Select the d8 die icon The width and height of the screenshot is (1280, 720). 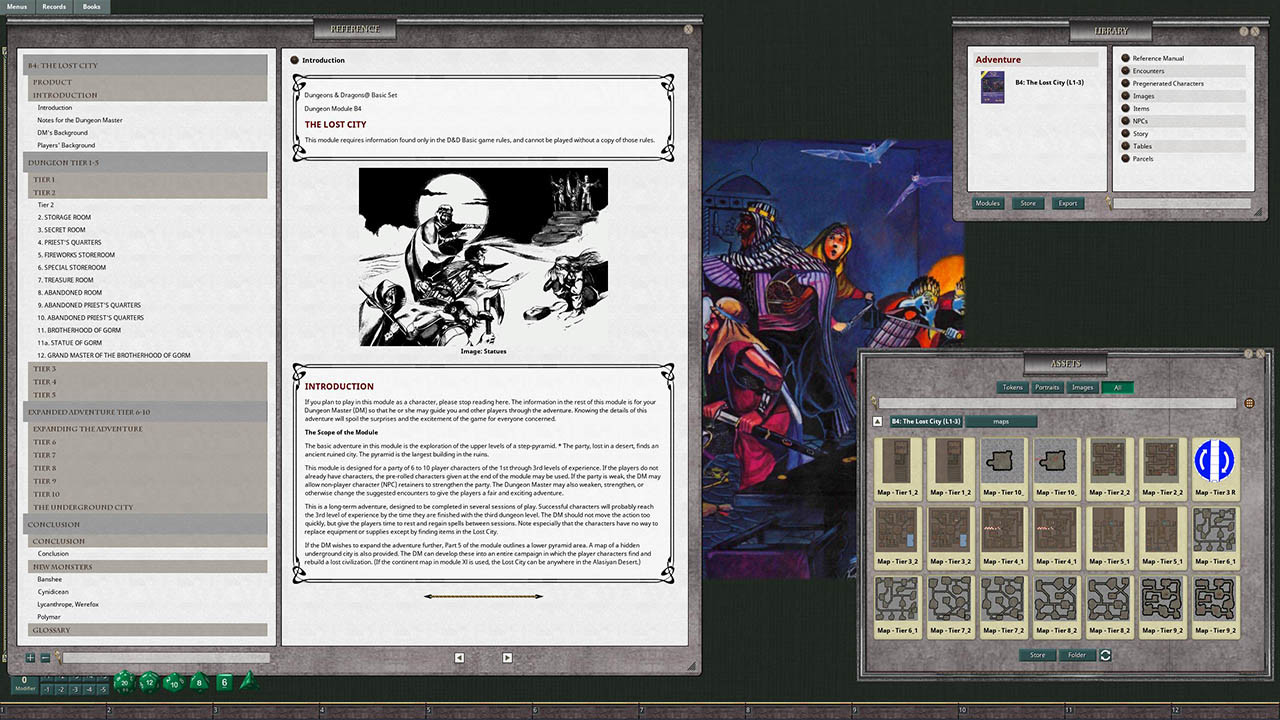coord(199,682)
